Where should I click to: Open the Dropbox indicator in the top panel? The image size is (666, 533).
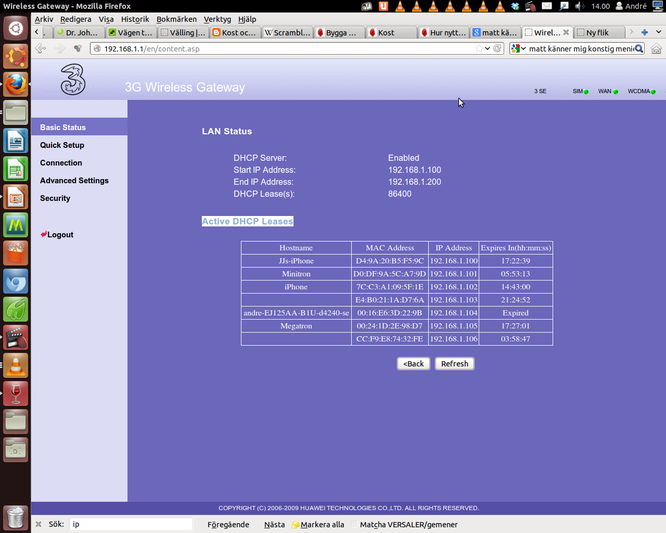coord(515,6)
